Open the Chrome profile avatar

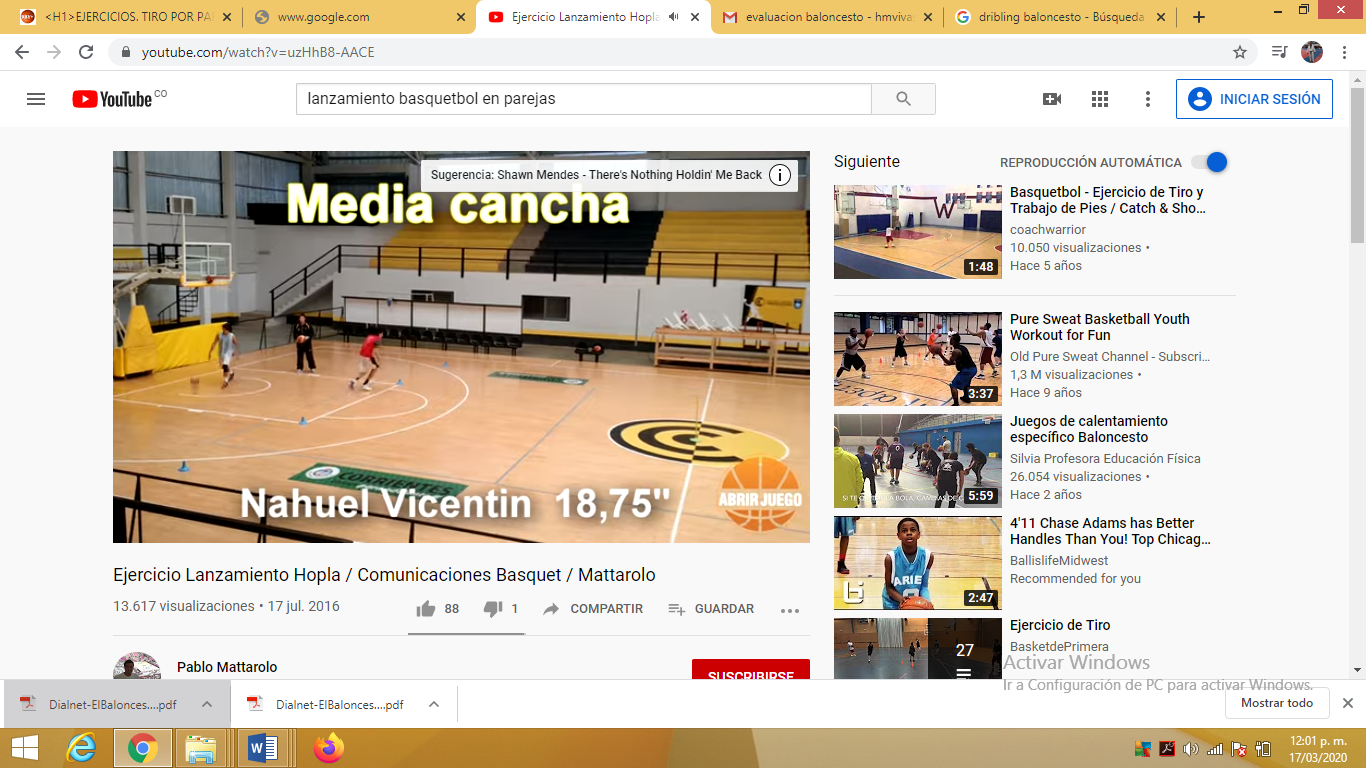click(x=1311, y=52)
